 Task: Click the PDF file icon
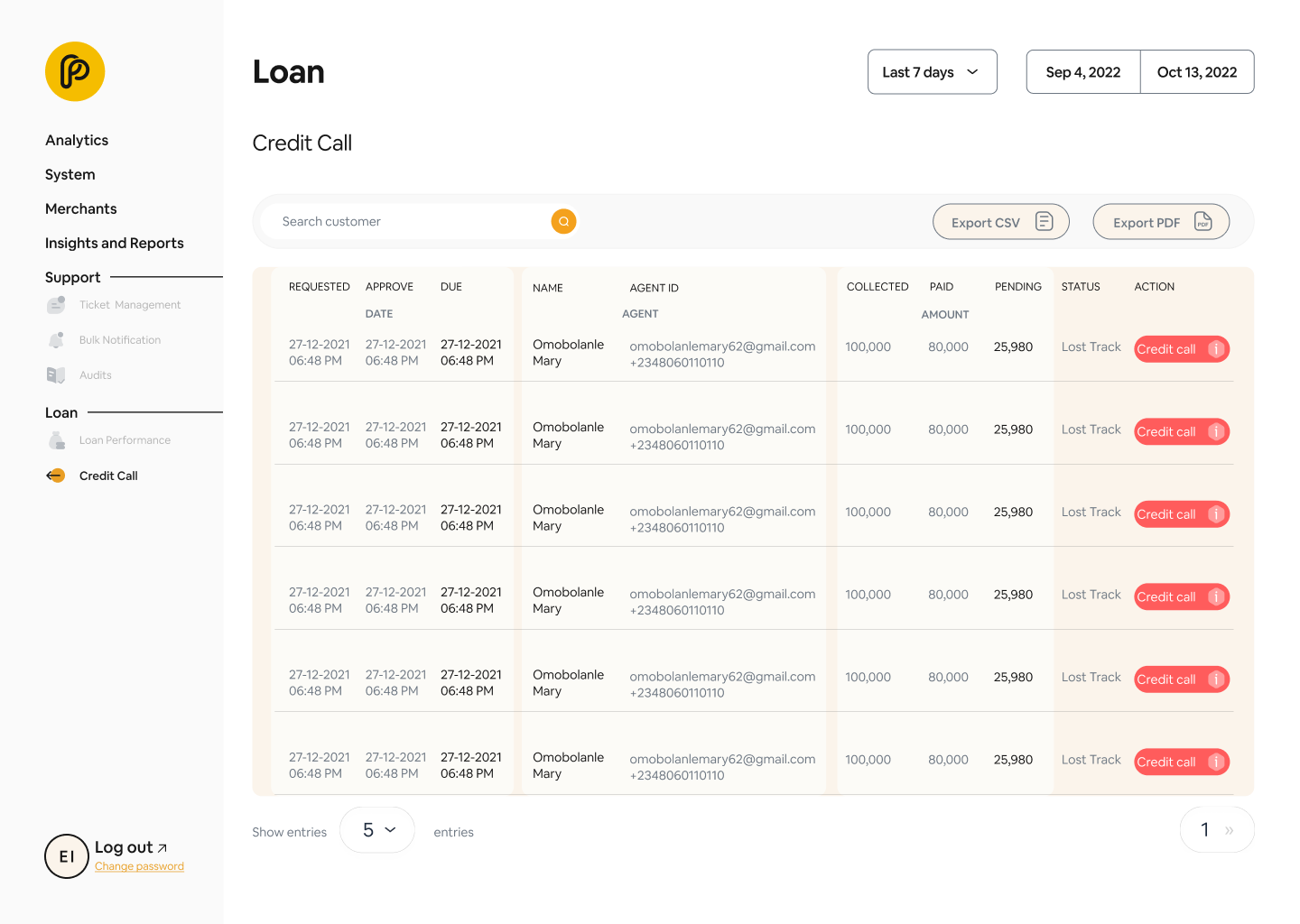(x=1203, y=221)
